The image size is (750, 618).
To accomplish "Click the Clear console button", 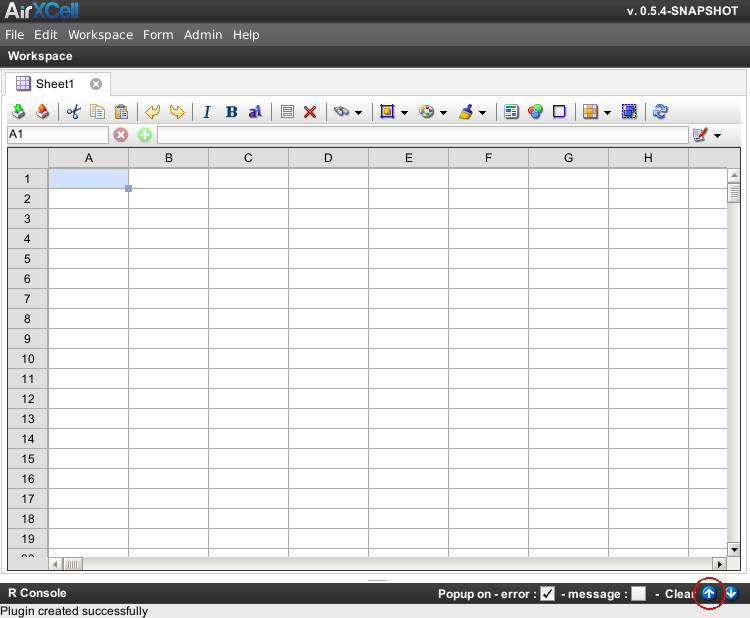I will [680, 594].
